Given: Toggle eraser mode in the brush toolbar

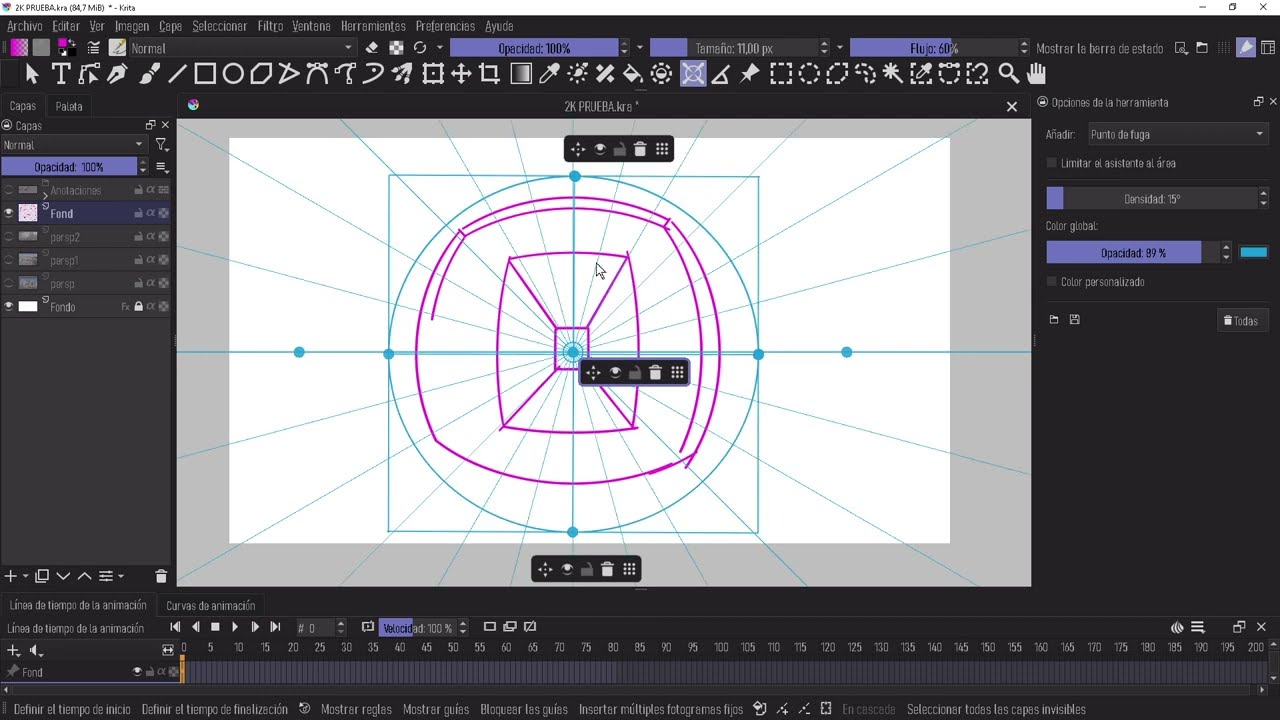Looking at the screenshot, I should pos(372,47).
